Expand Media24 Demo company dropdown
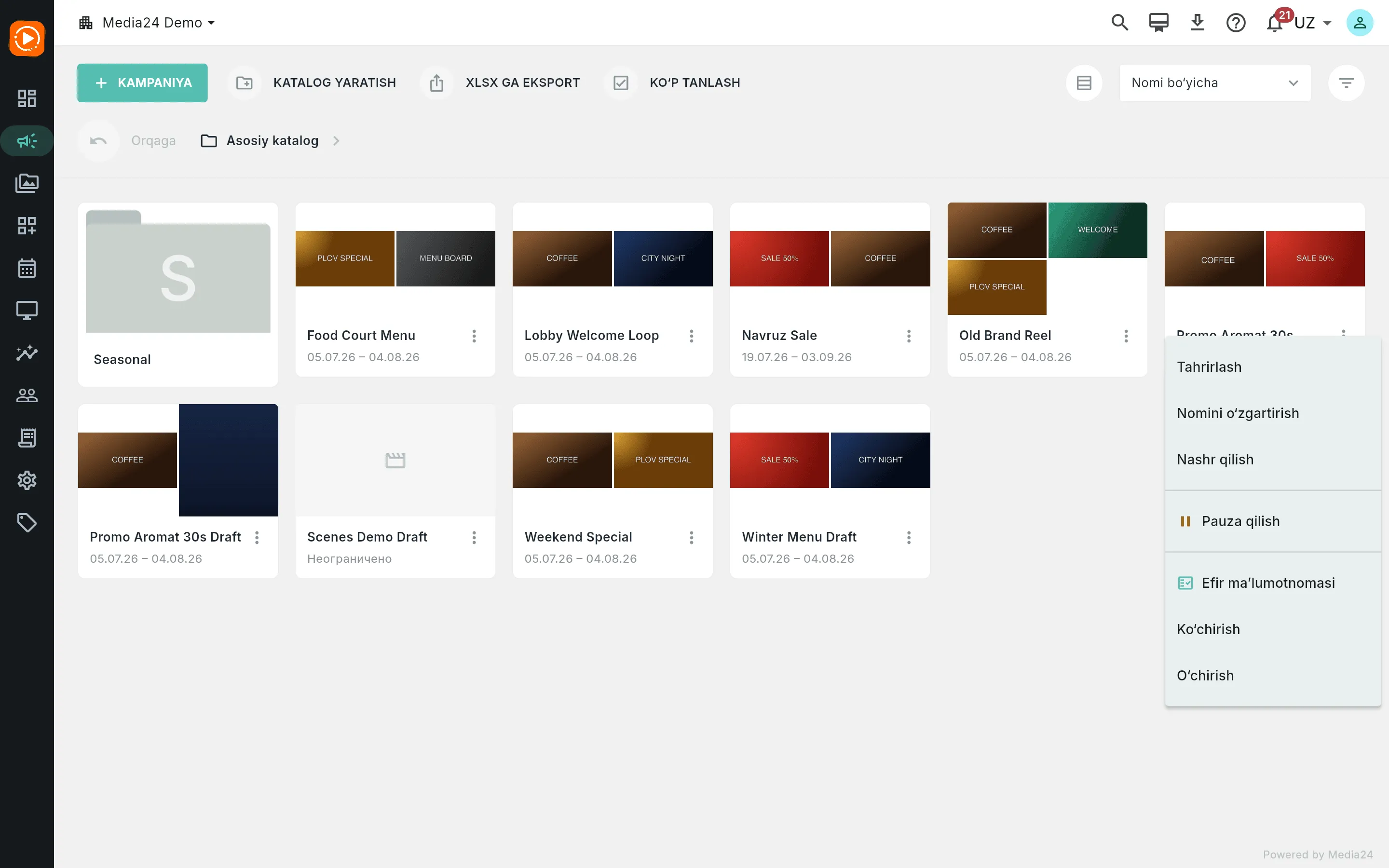Viewport: 1389px width, 868px height. click(x=147, y=22)
